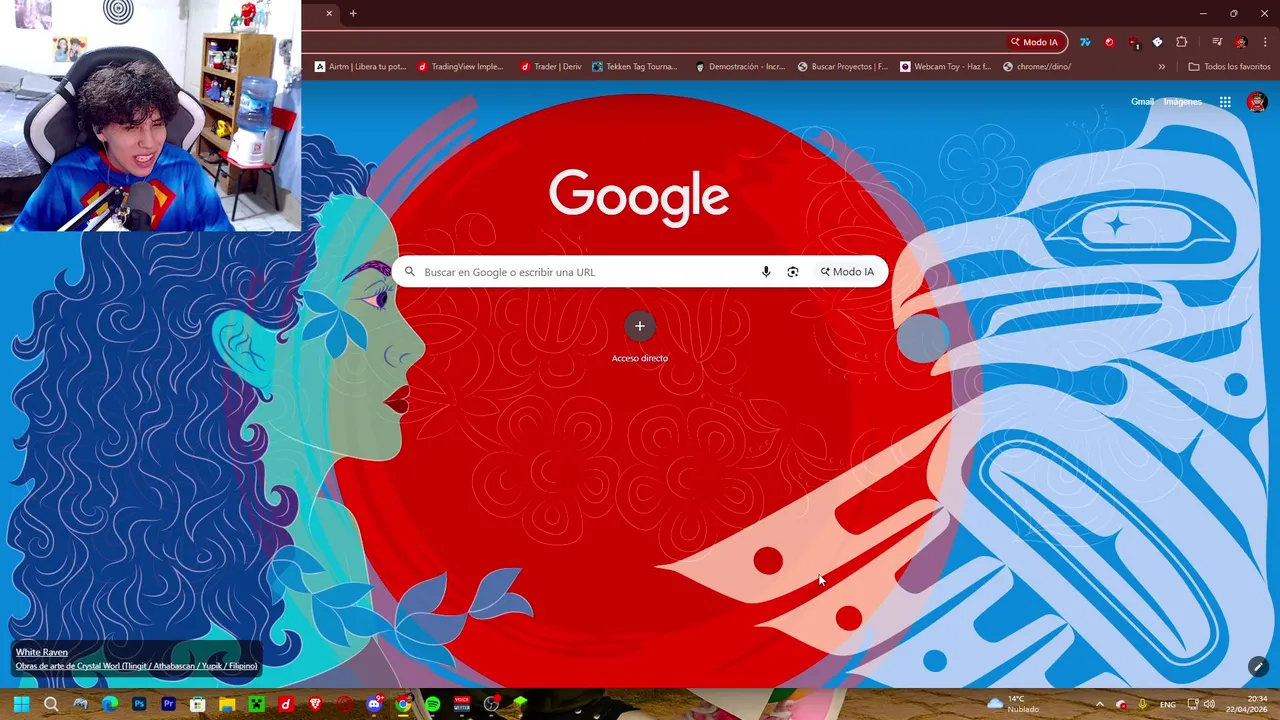Open chrome://dino/ bookmark
Viewport: 1280px width, 720px height.
pos(1037,67)
